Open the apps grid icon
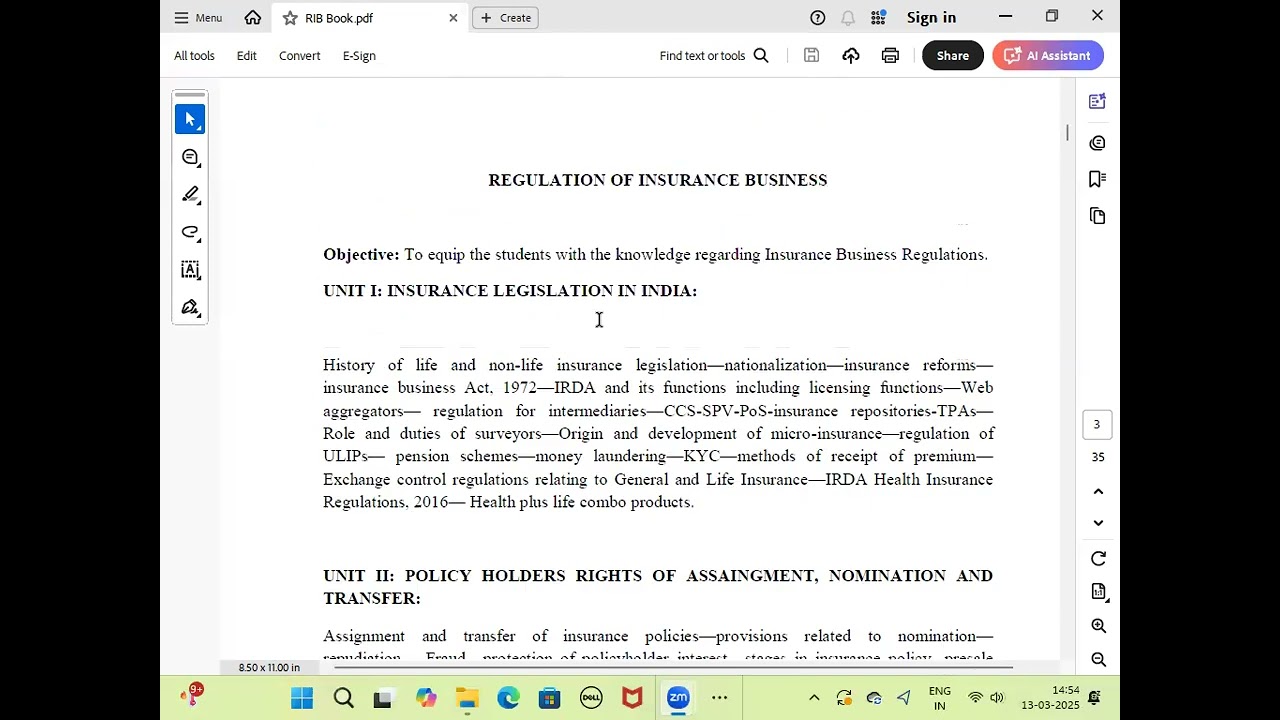This screenshot has width=1280, height=720. pyautogui.click(x=878, y=18)
